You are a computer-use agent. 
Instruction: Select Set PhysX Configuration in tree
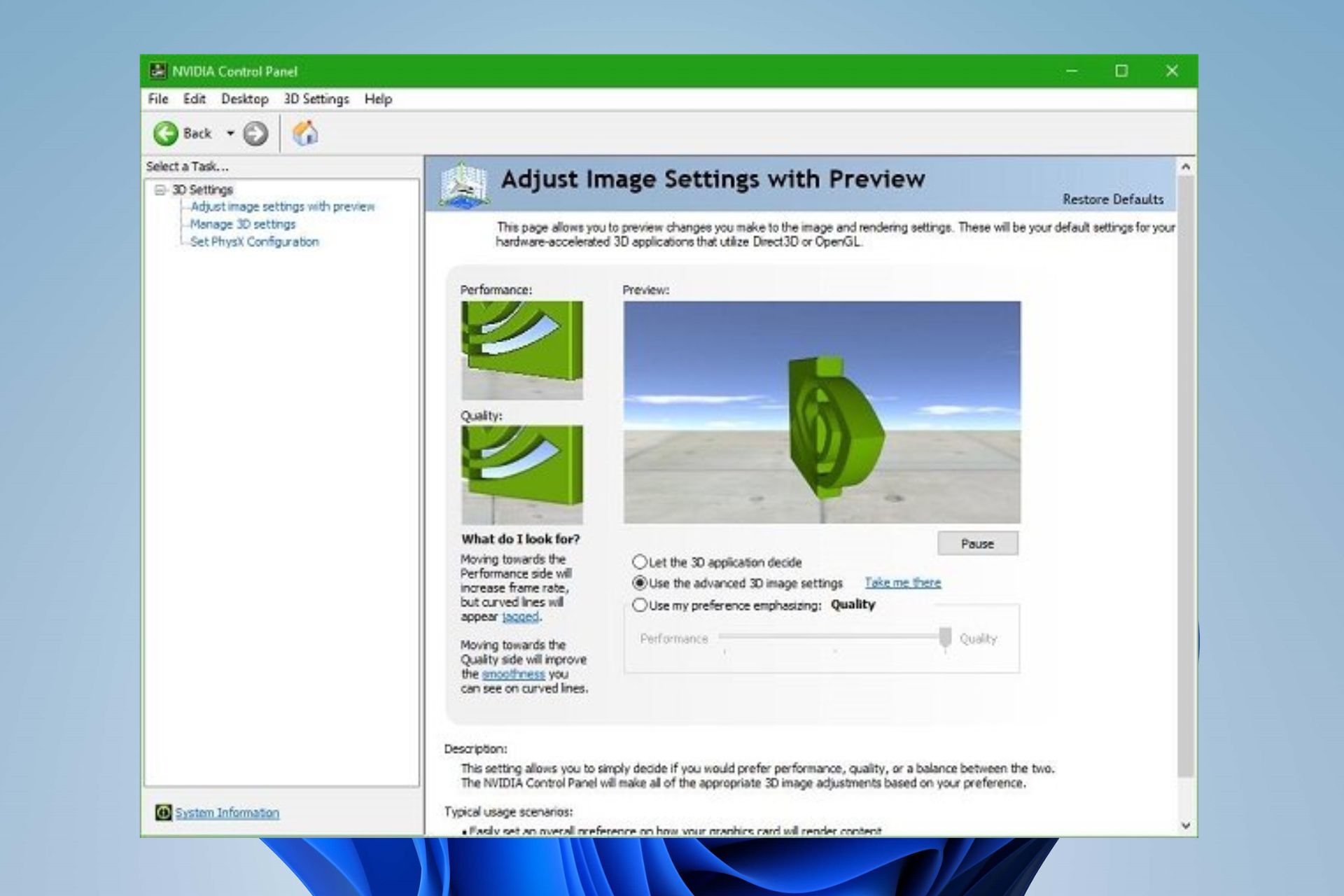tap(255, 241)
